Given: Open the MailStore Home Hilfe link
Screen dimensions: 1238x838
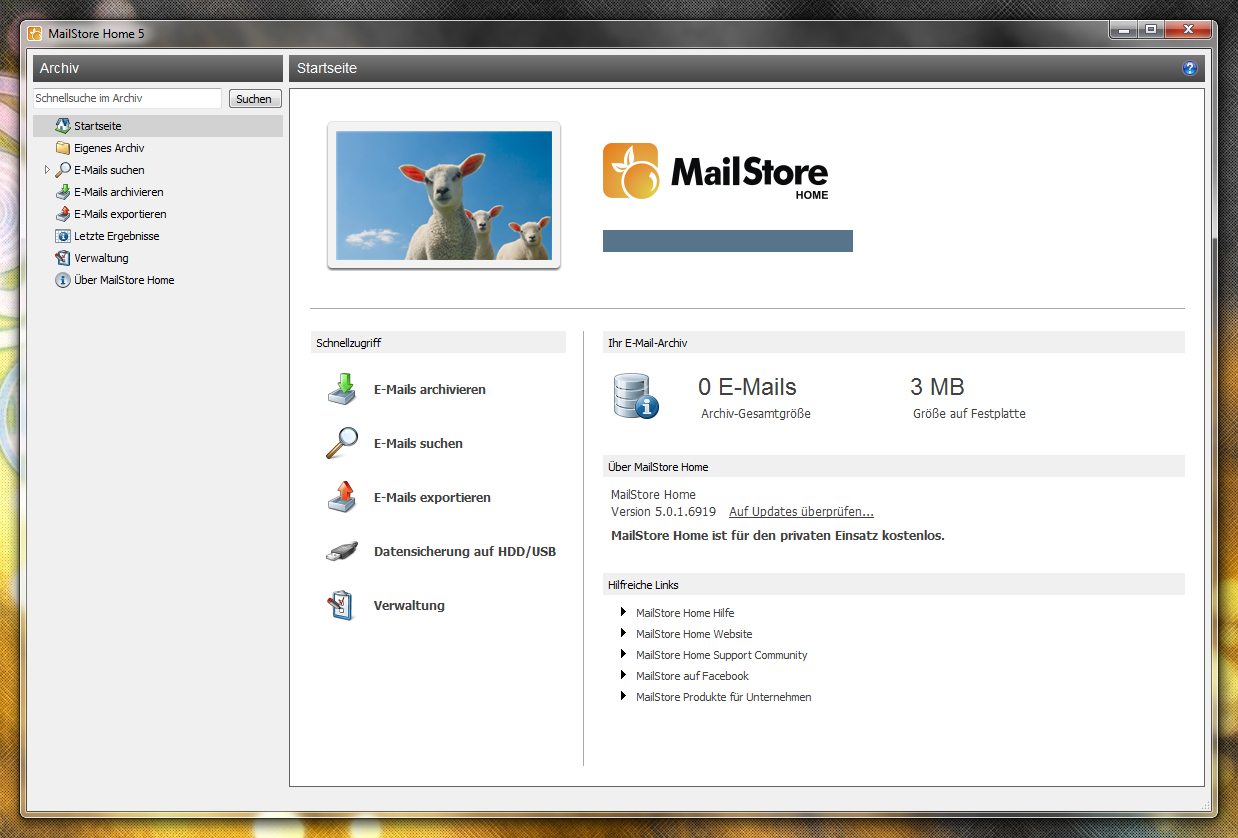Looking at the screenshot, I should click(684, 613).
